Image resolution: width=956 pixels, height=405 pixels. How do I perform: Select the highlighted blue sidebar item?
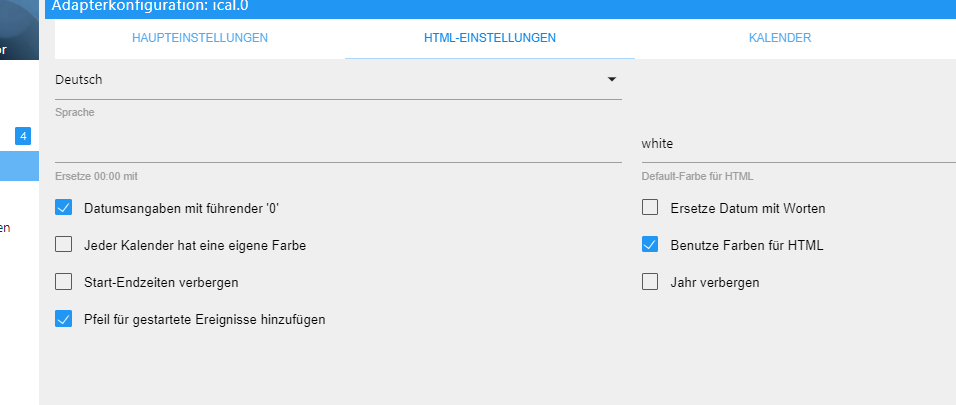[20, 166]
